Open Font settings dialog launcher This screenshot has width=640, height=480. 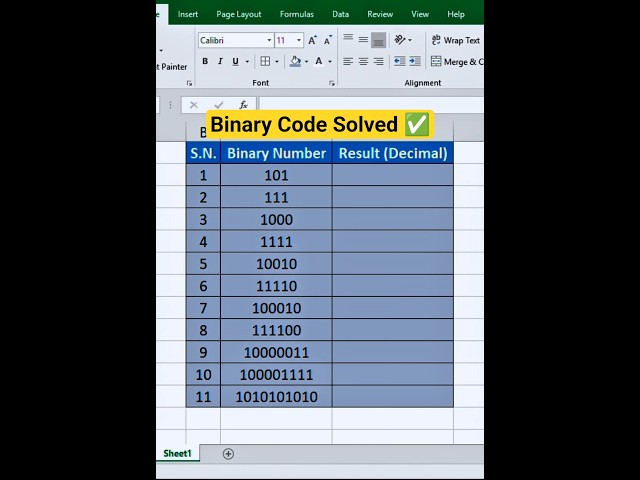click(x=332, y=83)
